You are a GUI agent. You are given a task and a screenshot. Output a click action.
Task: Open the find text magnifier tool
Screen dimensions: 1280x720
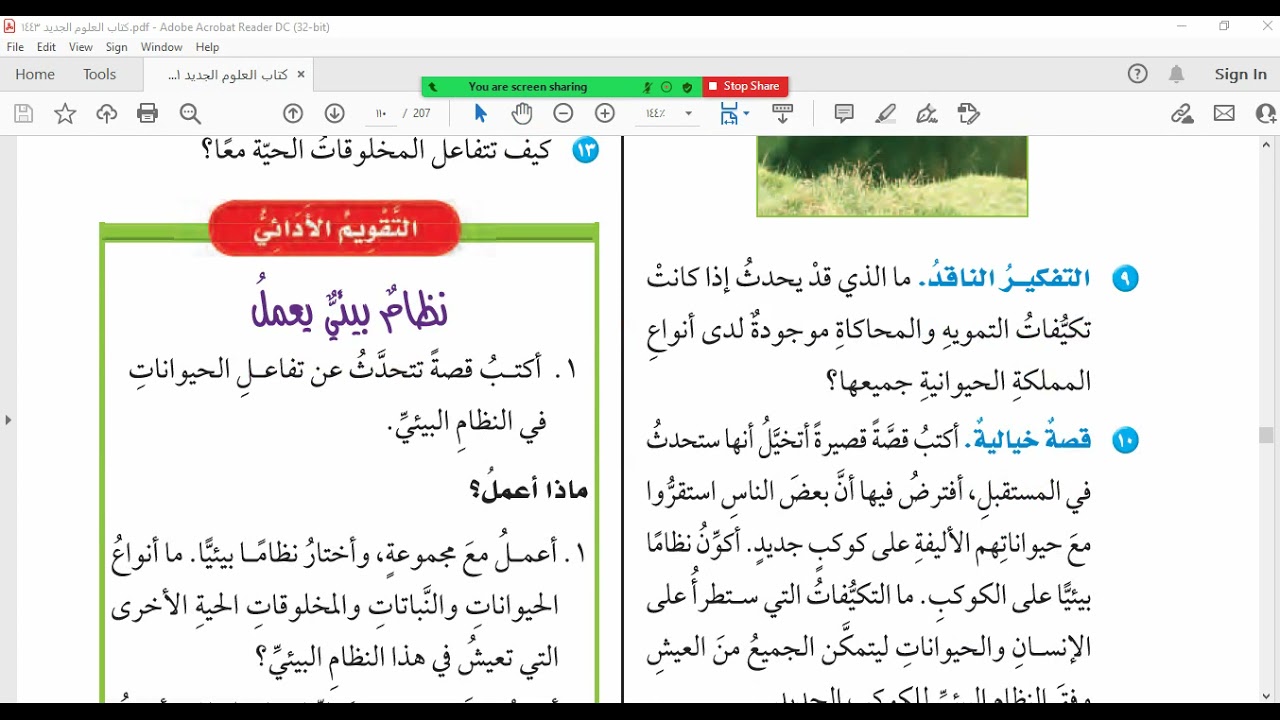190,114
